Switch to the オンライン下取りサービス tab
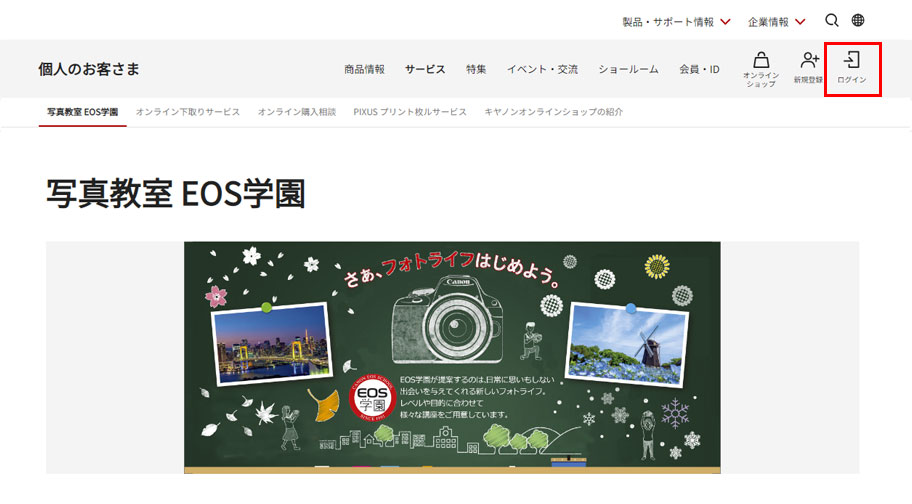The height and width of the screenshot is (504, 912). coord(188,112)
